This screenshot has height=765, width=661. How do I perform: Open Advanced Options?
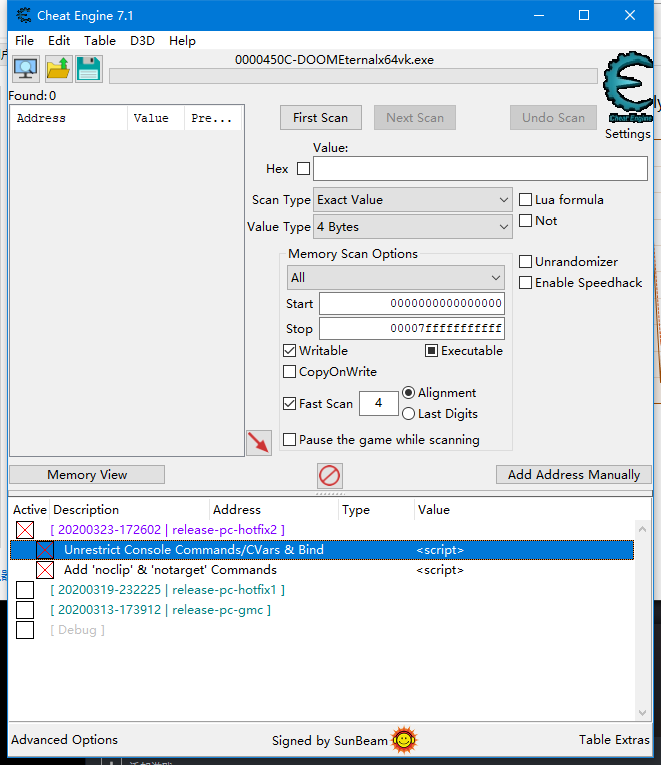point(64,740)
